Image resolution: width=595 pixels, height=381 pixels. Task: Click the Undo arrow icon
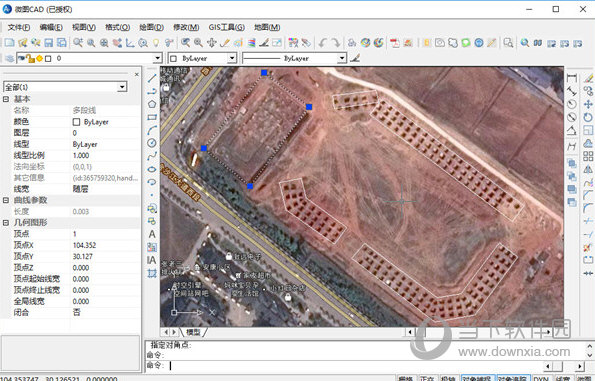[x=322, y=43]
